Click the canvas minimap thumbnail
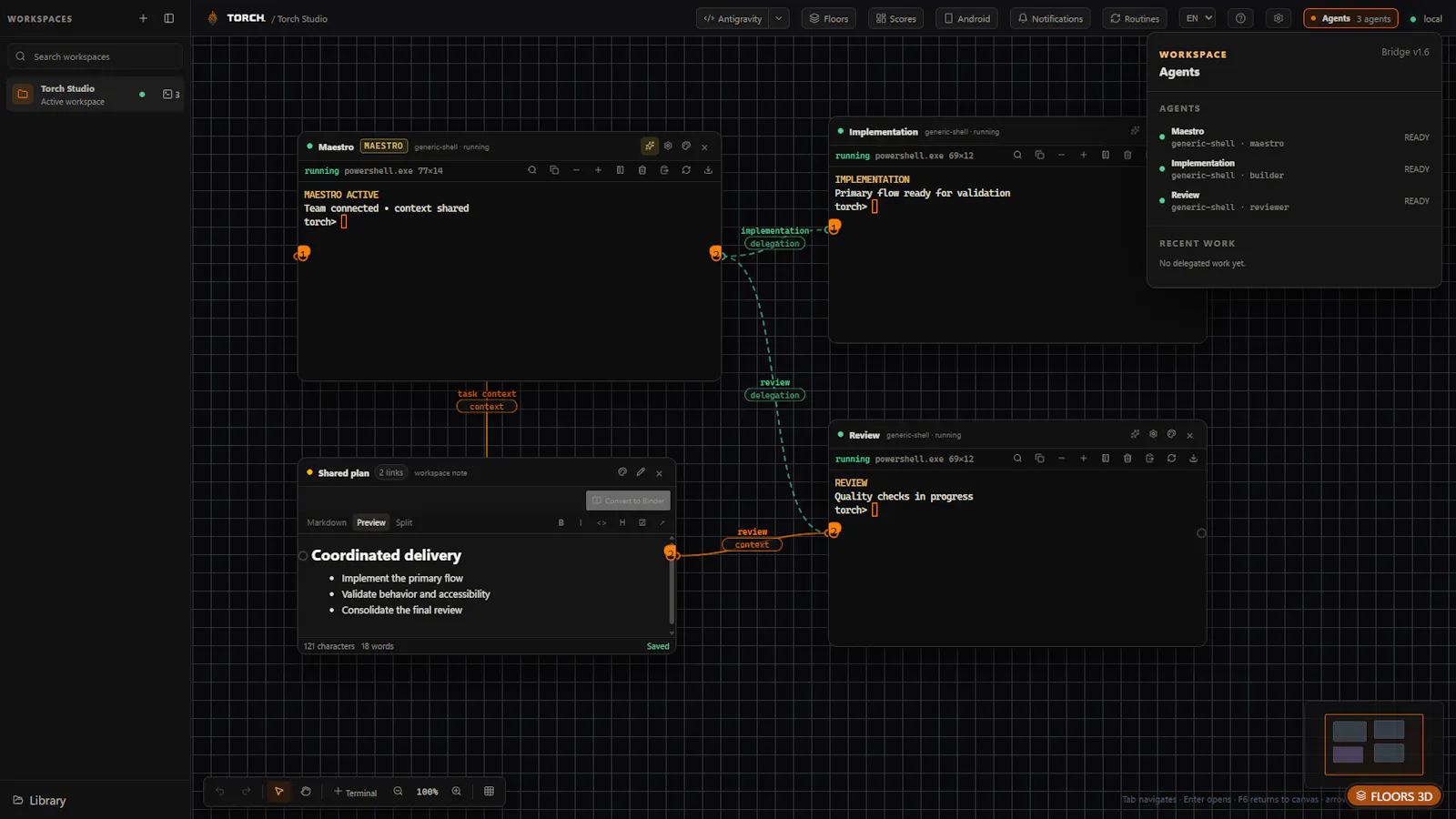 pos(1373,744)
